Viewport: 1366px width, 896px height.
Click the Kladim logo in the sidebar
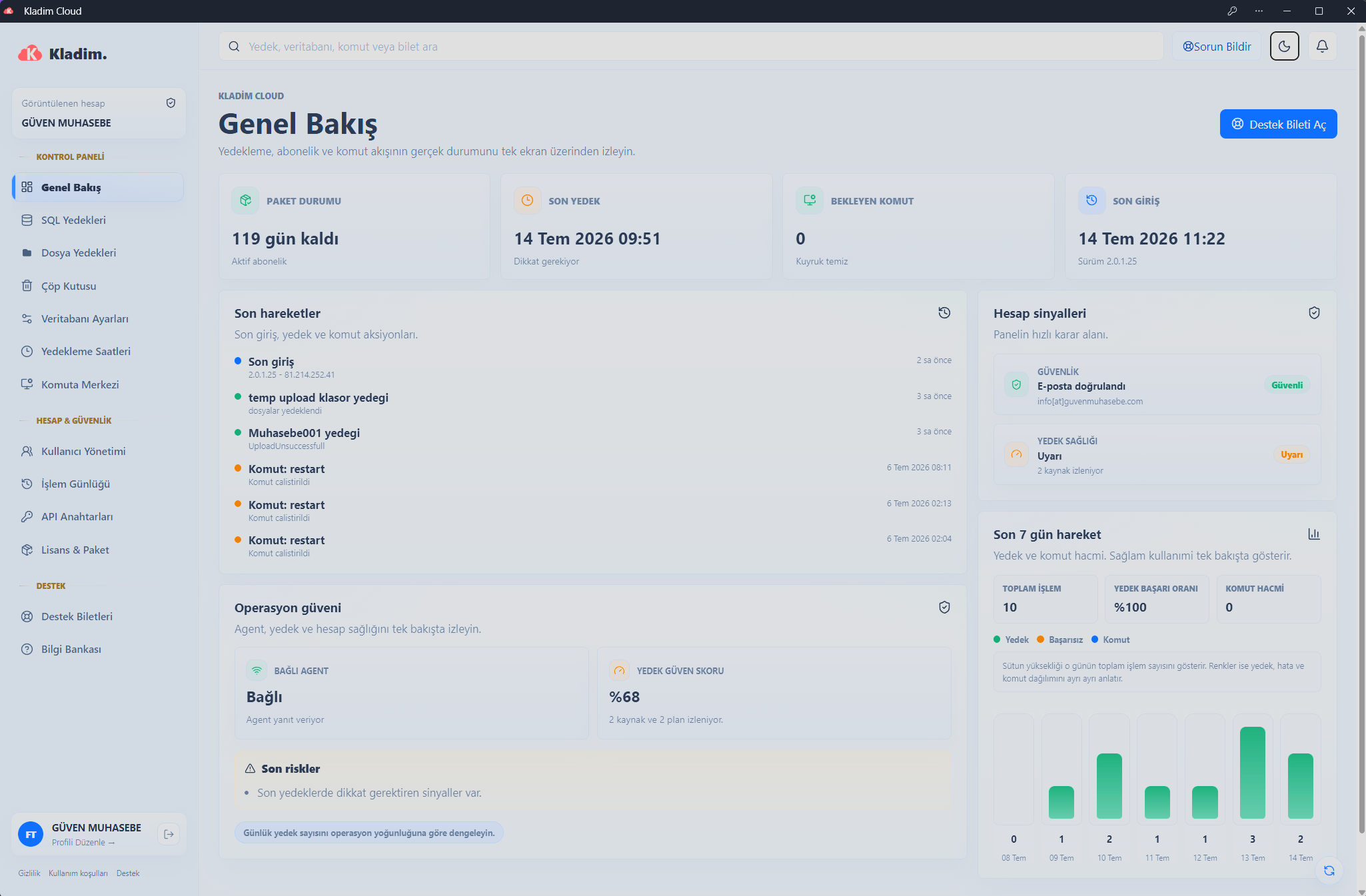pos(63,54)
